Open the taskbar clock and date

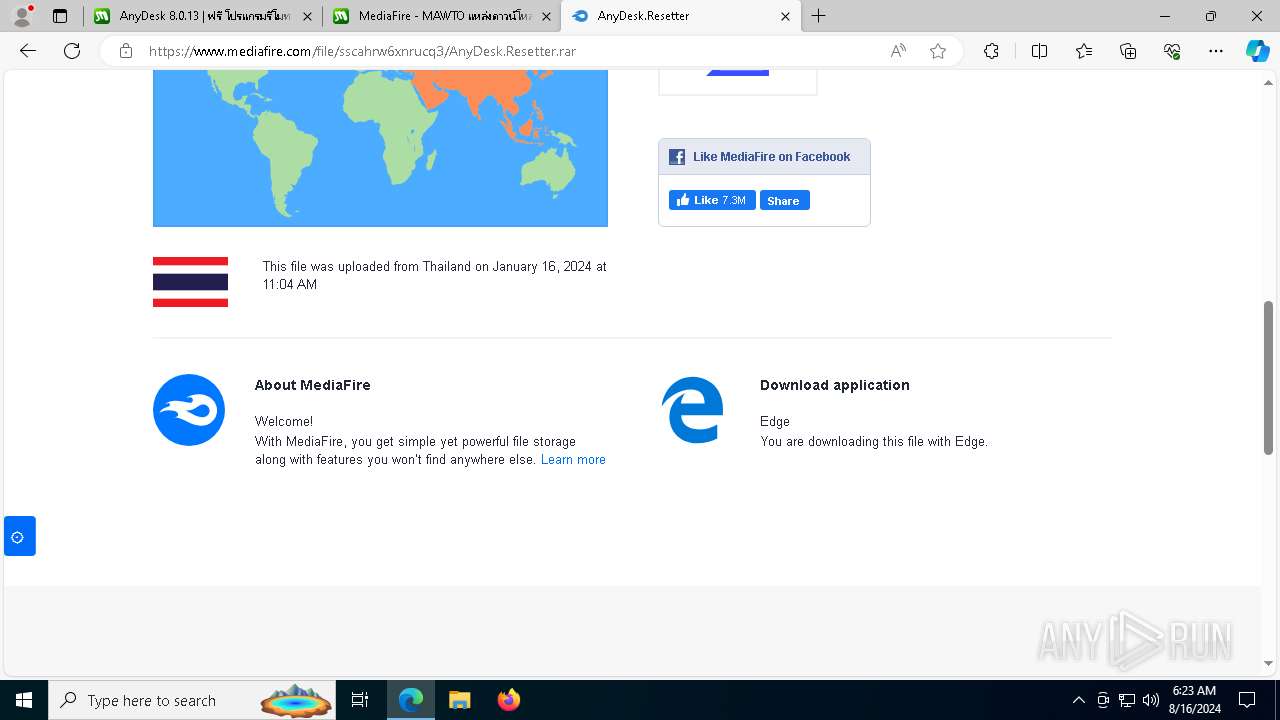point(1194,700)
